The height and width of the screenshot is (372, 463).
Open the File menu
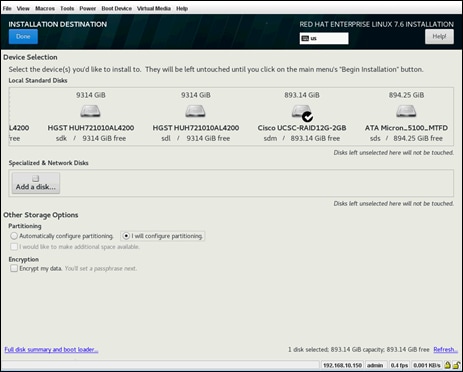tap(7, 8)
